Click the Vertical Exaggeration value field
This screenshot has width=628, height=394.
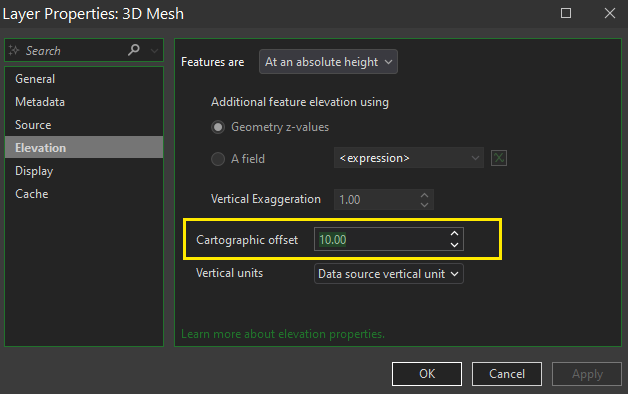(x=375, y=199)
